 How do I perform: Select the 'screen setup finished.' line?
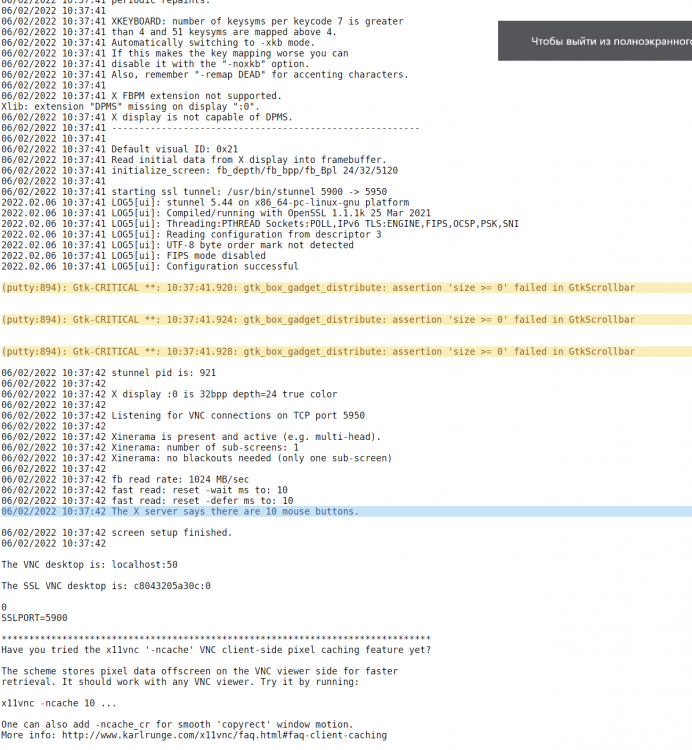point(116,532)
